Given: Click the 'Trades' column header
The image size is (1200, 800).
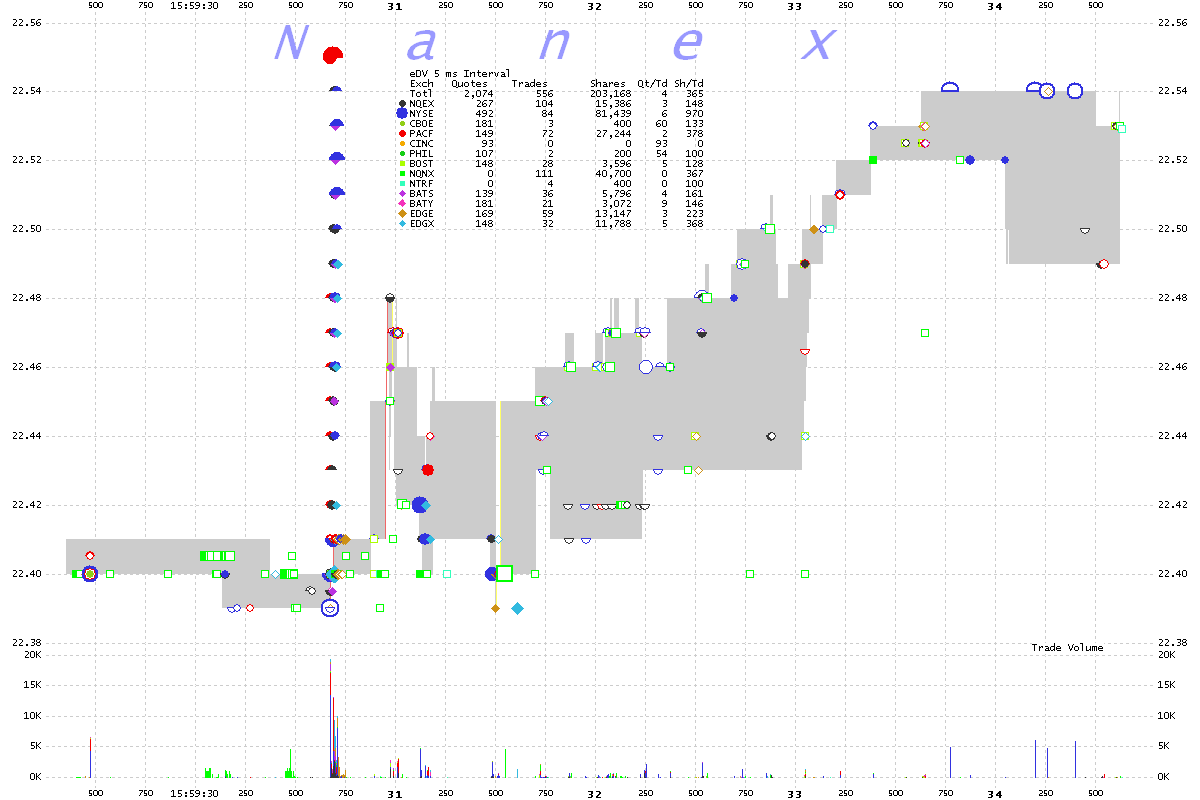Looking at the screenshot, I should 529,84.
